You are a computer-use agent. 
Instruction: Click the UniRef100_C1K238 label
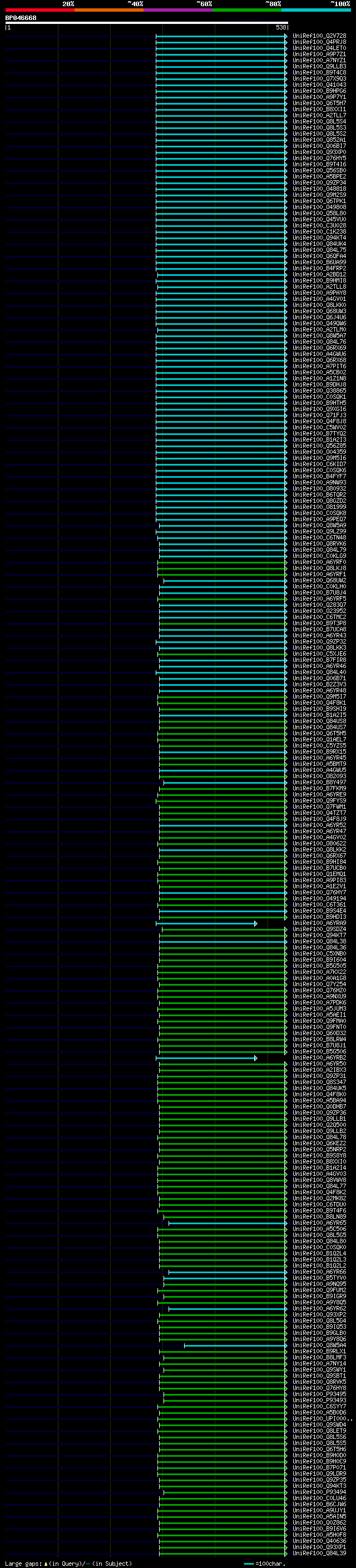coord(319,231)
